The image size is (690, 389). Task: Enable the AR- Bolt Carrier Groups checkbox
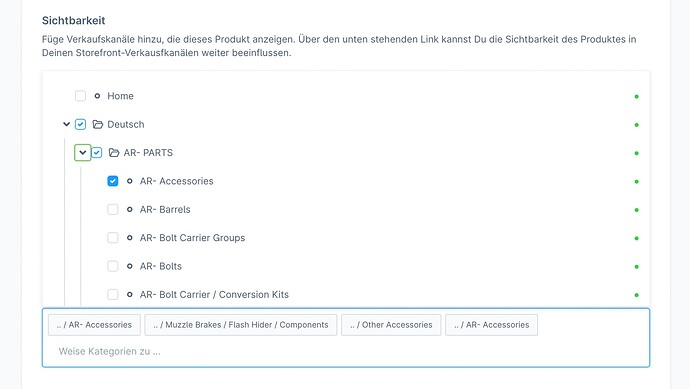[x=113, y=238]
